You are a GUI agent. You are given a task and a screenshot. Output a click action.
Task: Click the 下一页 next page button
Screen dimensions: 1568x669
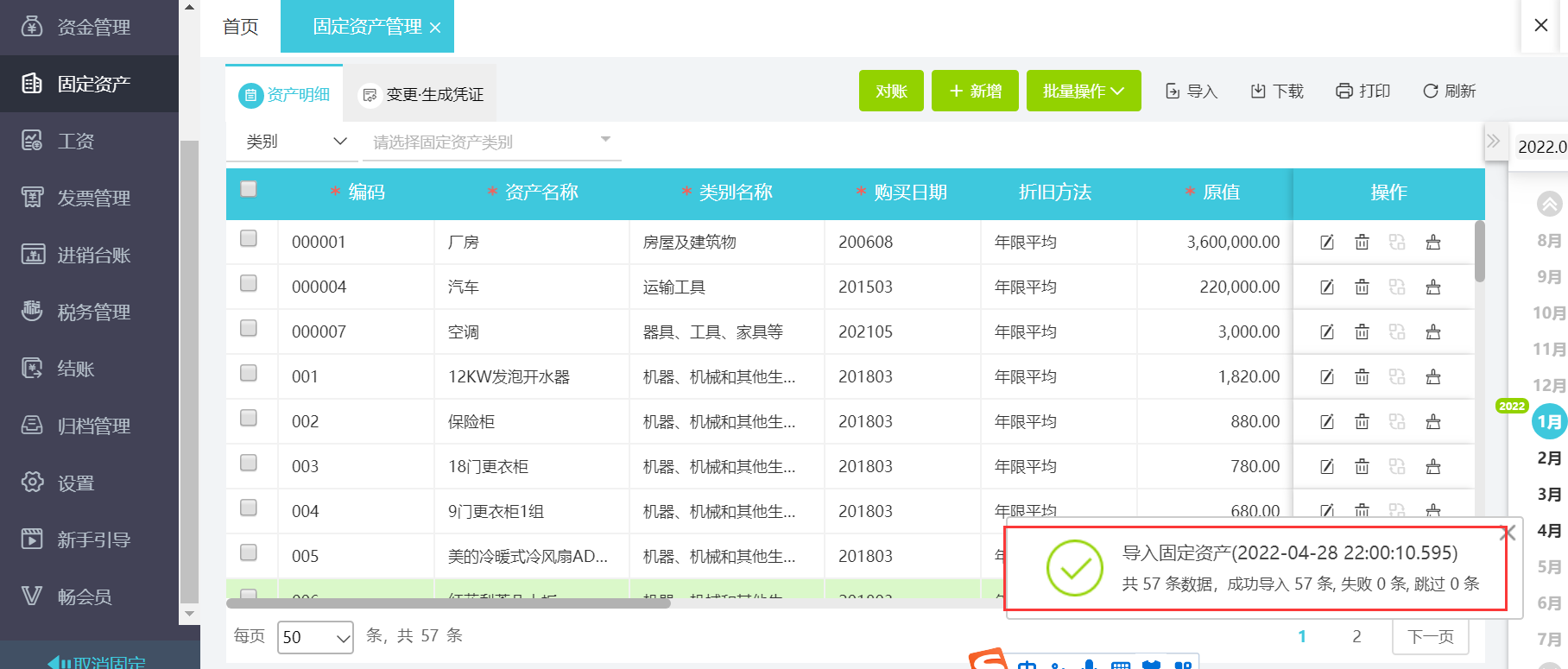[1430, 637]
